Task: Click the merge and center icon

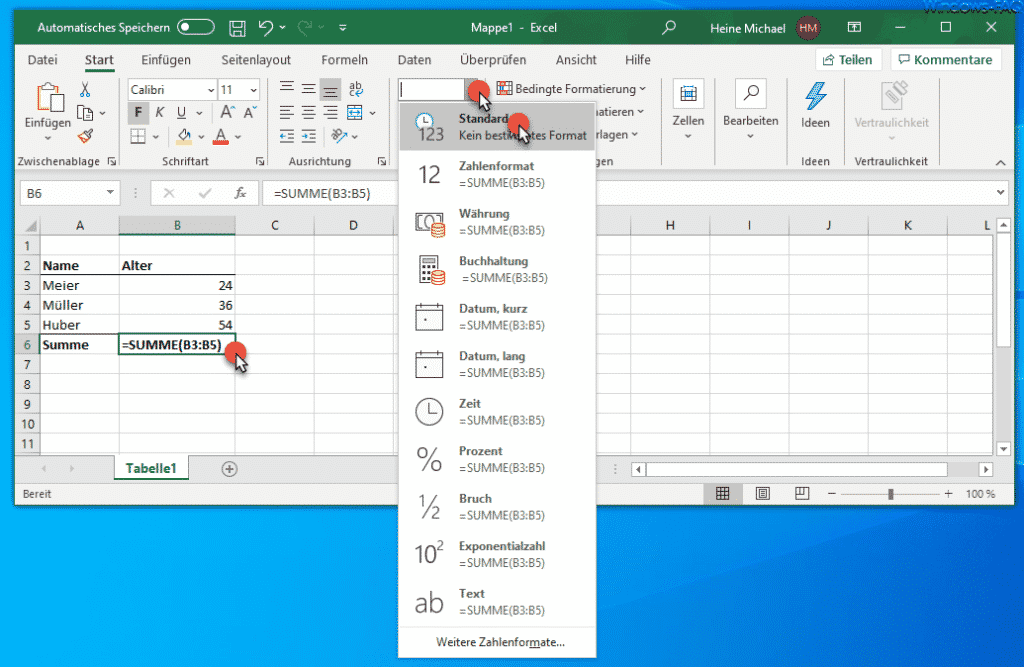Action: [355, 112]
